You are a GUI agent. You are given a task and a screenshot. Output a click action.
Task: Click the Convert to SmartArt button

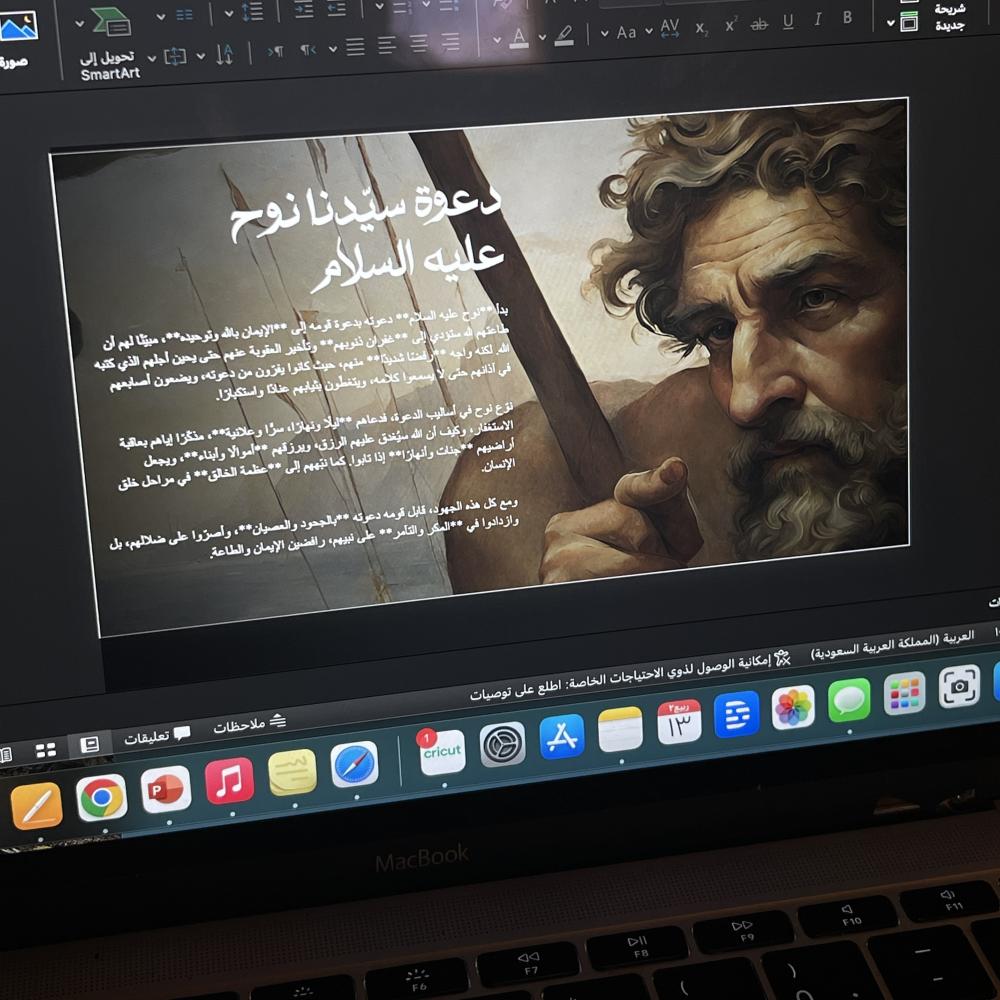pyautogui.click(x=110, y=45)
